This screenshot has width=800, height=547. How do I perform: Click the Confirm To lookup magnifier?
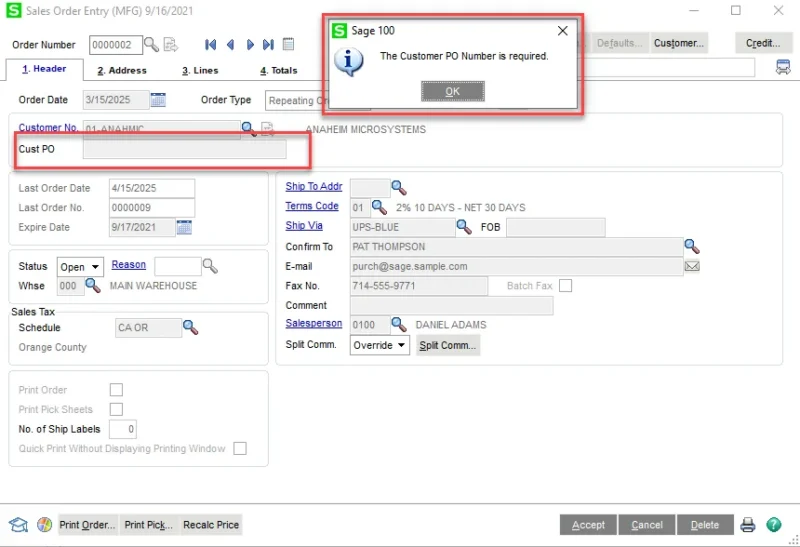click(692, 246)
